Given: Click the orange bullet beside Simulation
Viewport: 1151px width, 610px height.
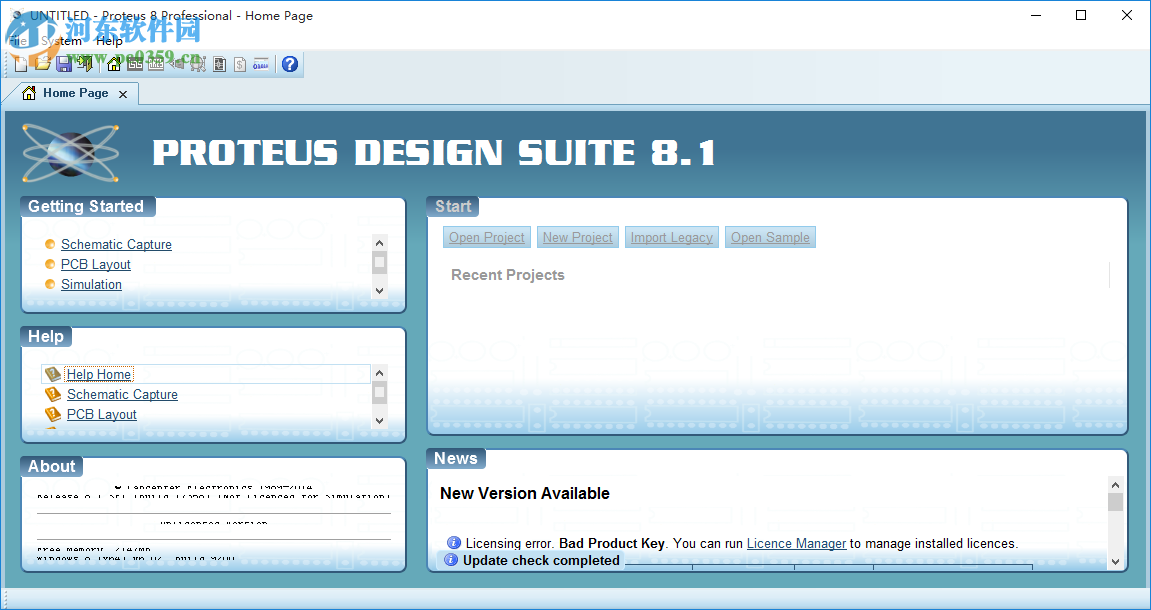Looking at the screenshot, I should point(50,284).
